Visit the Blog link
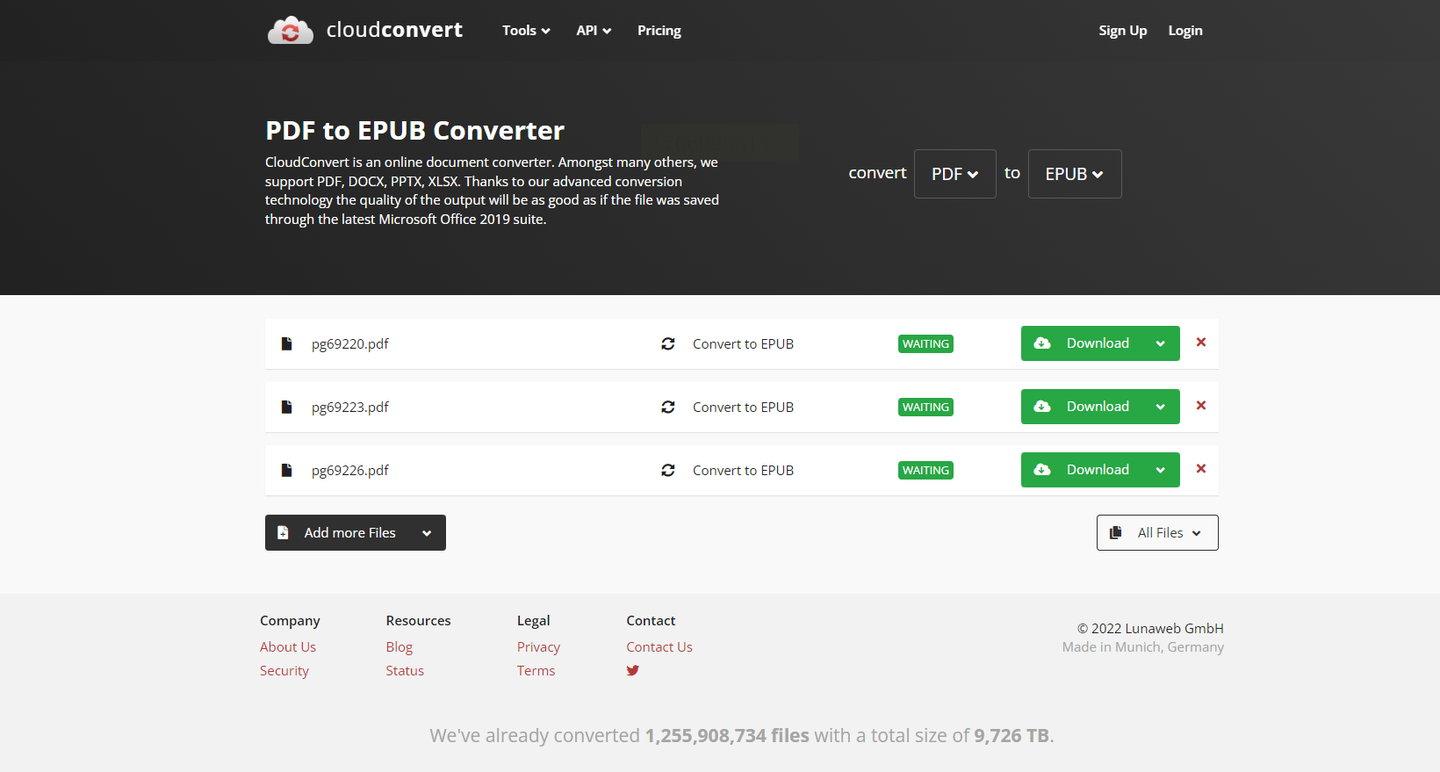 pos(399,647)
